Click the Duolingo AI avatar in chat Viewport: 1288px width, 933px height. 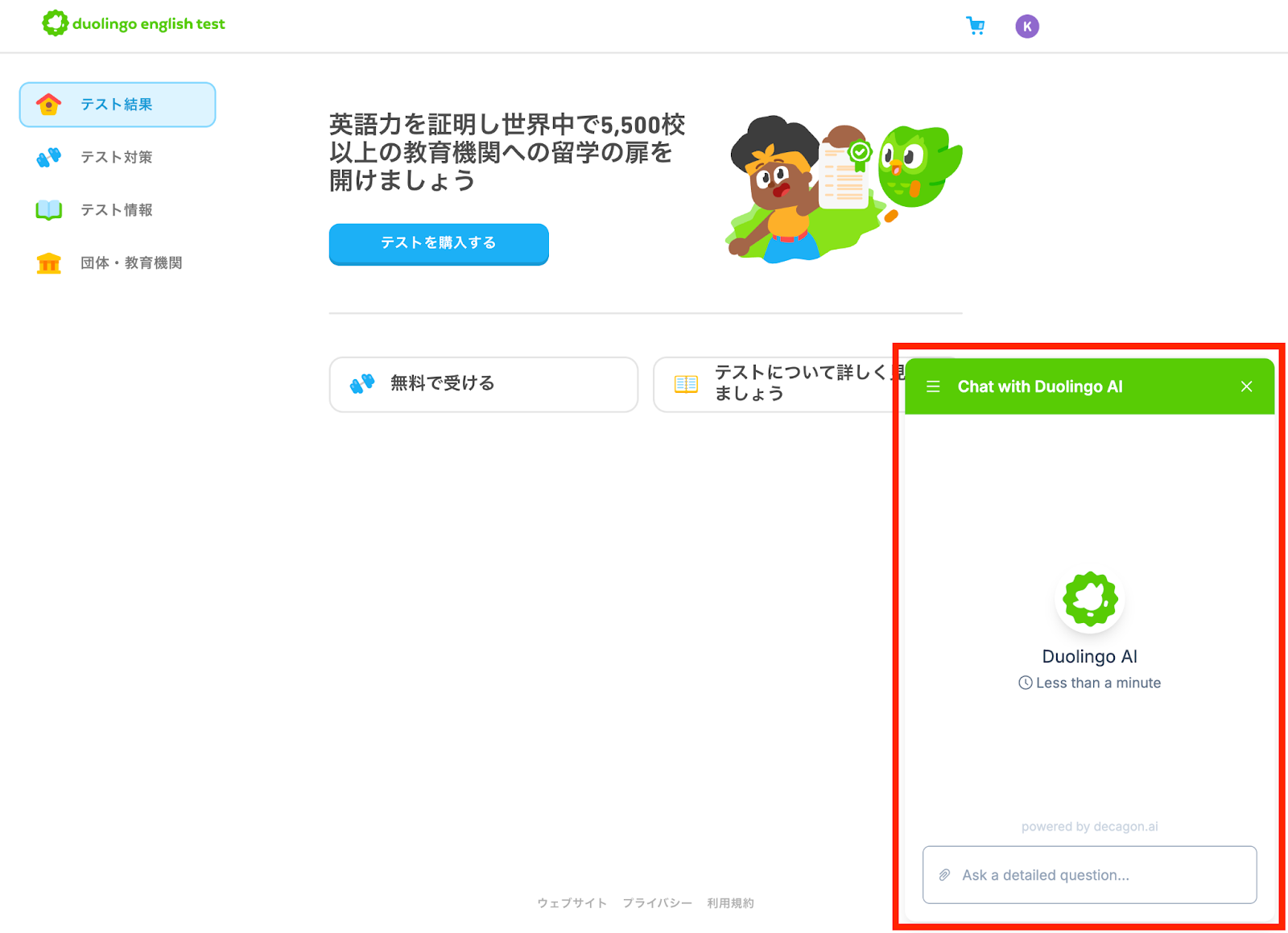click(1090, 599)
